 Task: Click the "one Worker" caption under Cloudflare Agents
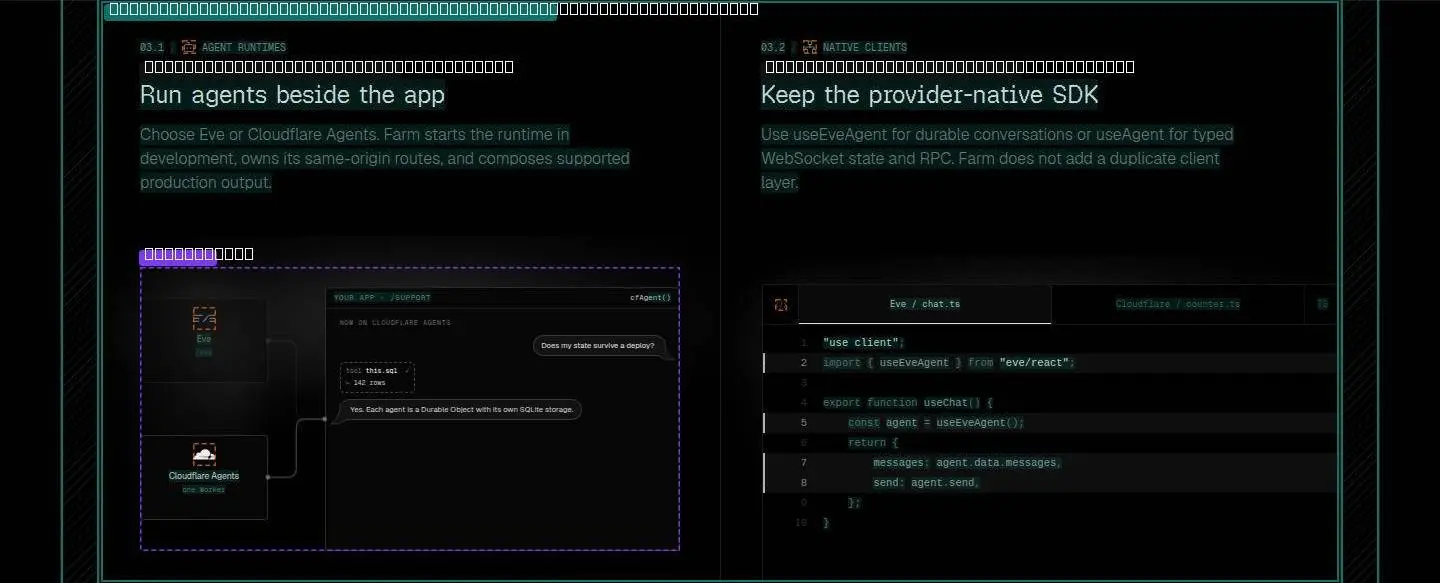click(x=204, y=490)
